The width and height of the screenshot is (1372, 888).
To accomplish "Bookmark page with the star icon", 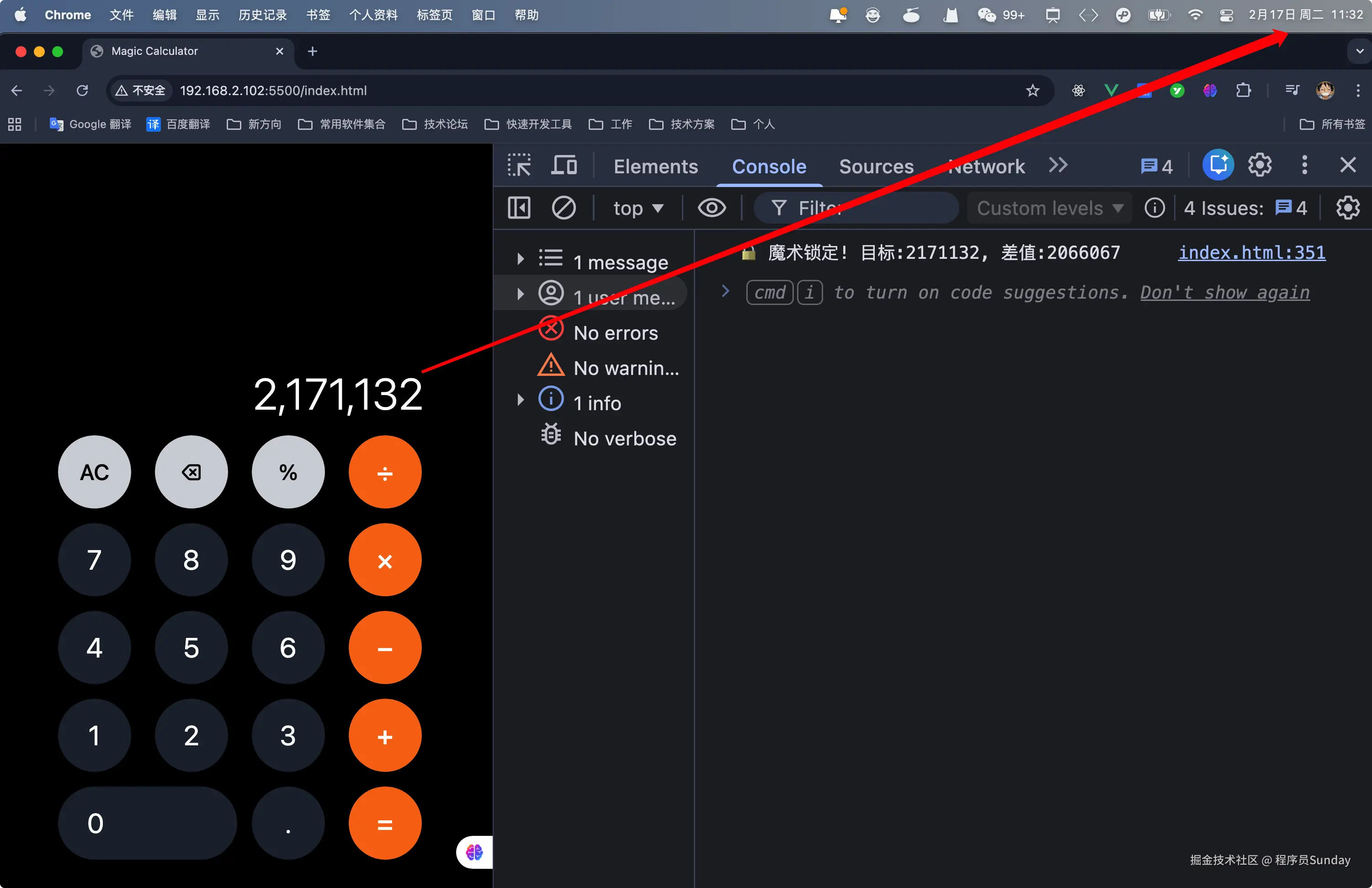I will tap(1032, 91).
